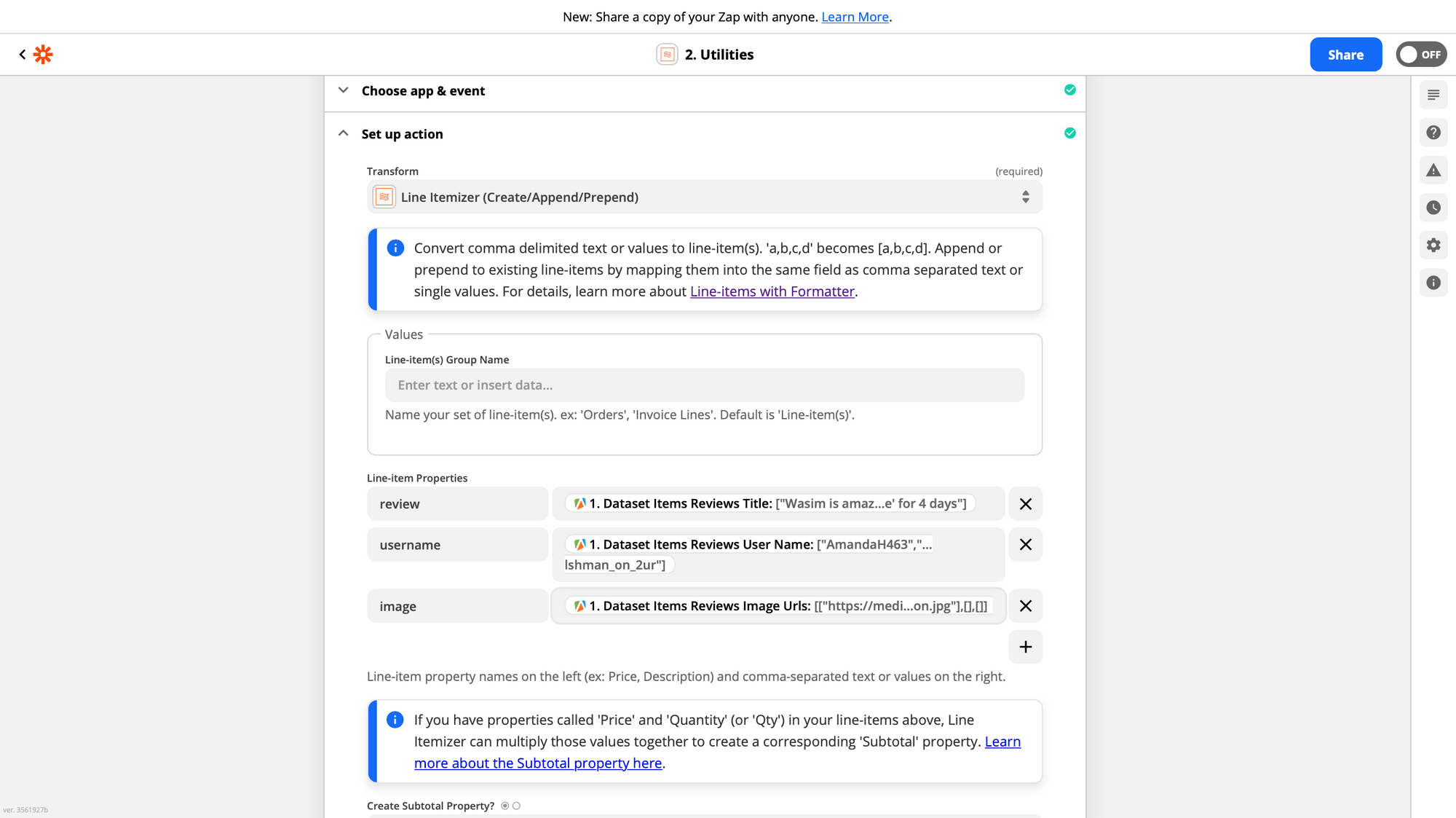Click the (required) text

point(1018,171)
